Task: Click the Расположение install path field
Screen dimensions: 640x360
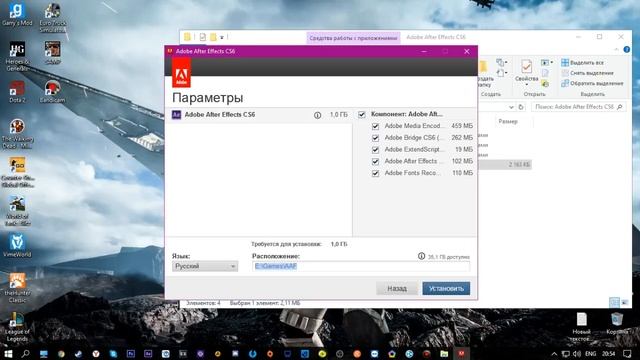Action: click(x=361, y=266)
